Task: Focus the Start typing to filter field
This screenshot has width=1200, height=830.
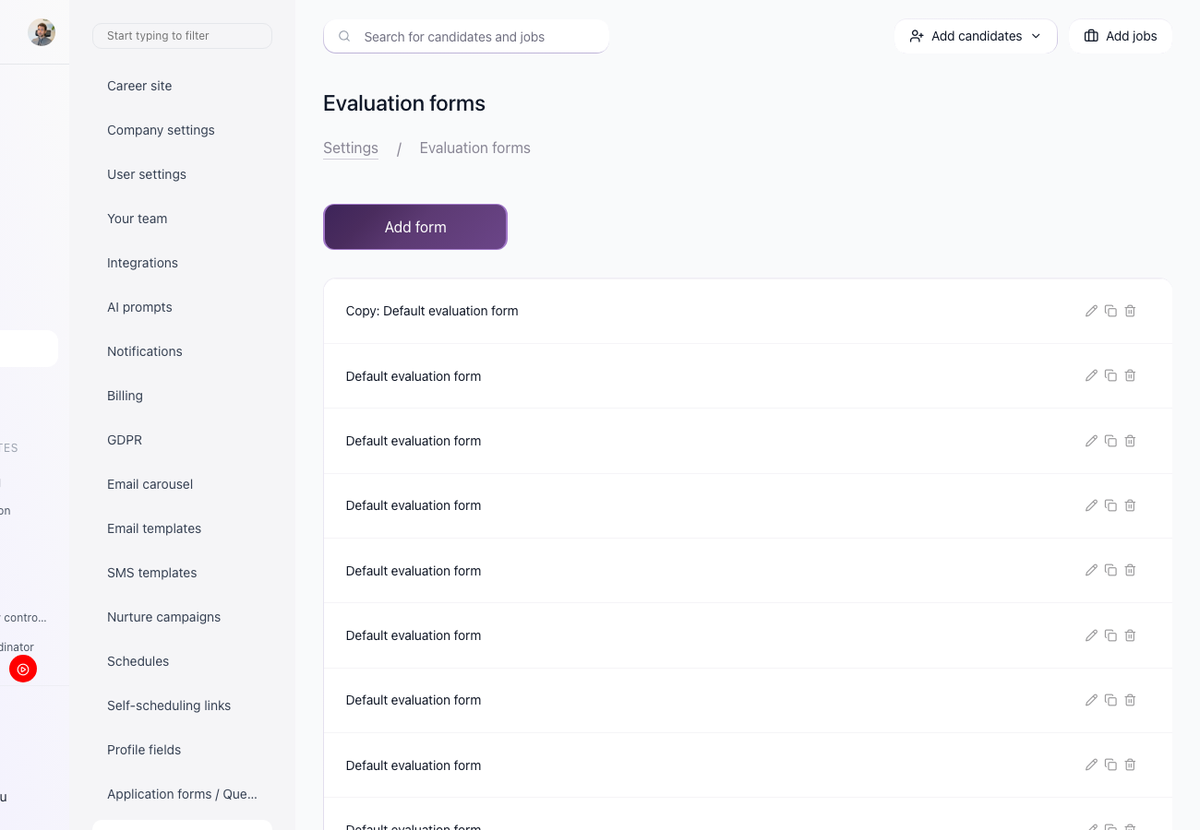Action: (x=182, y=35)
